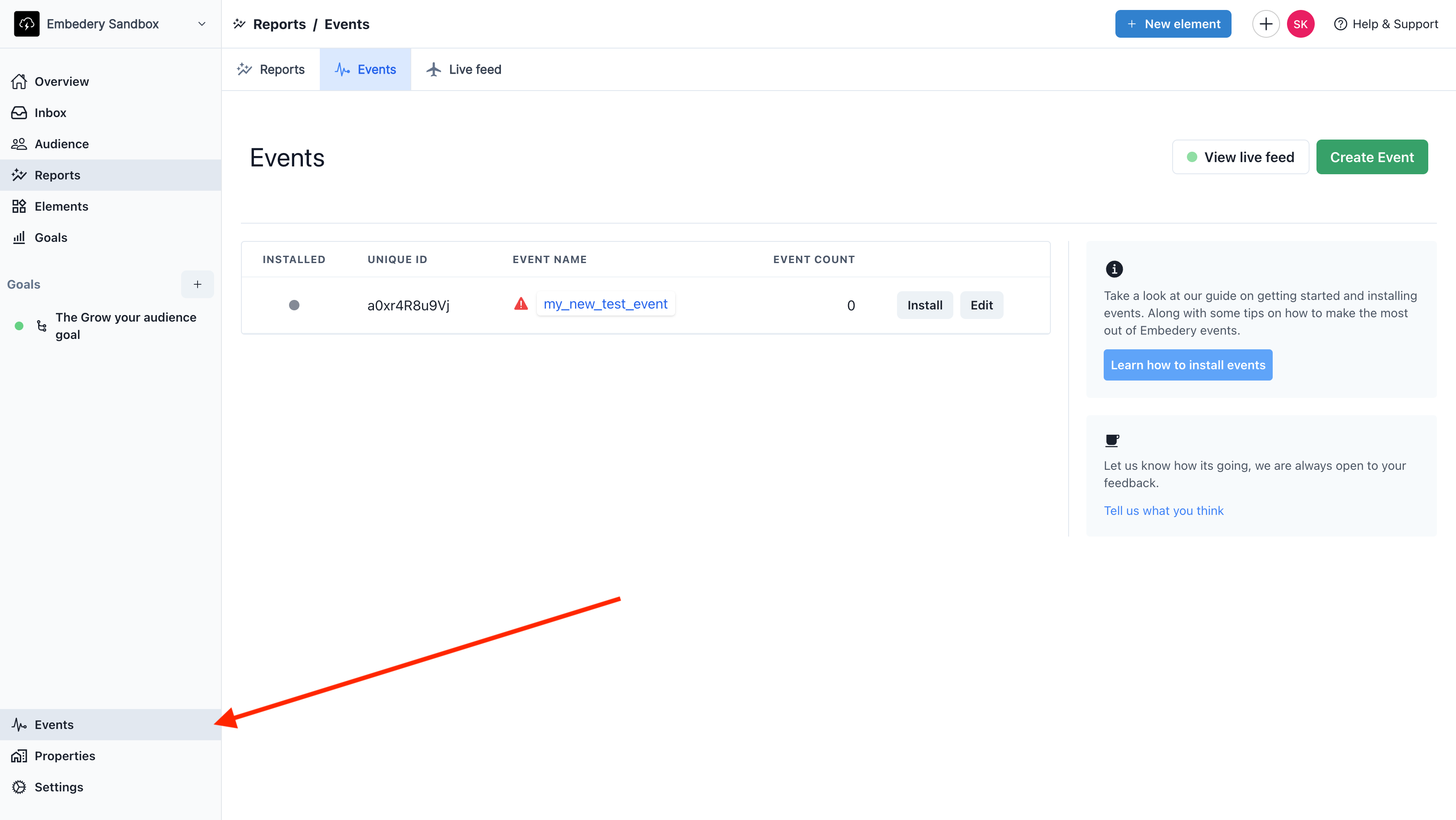Click the gear icon beside Settings

19,787
